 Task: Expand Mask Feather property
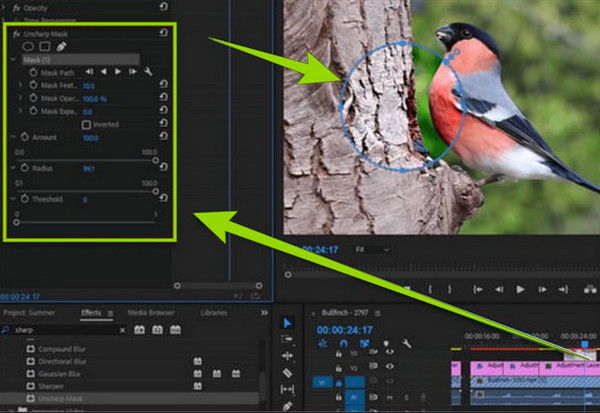click(x=20, y=85)
